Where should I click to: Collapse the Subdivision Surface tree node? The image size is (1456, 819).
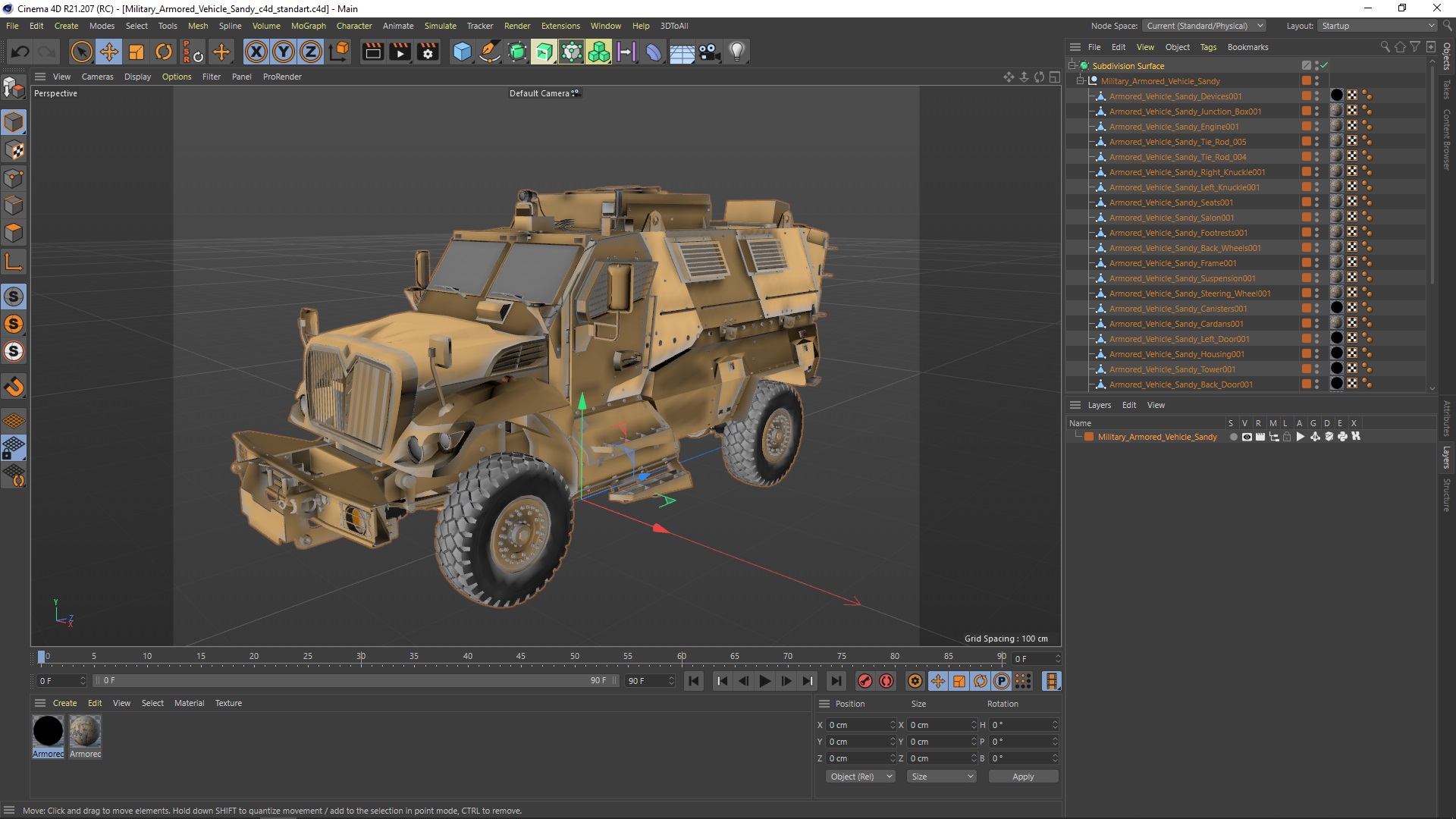(1072, 66)
